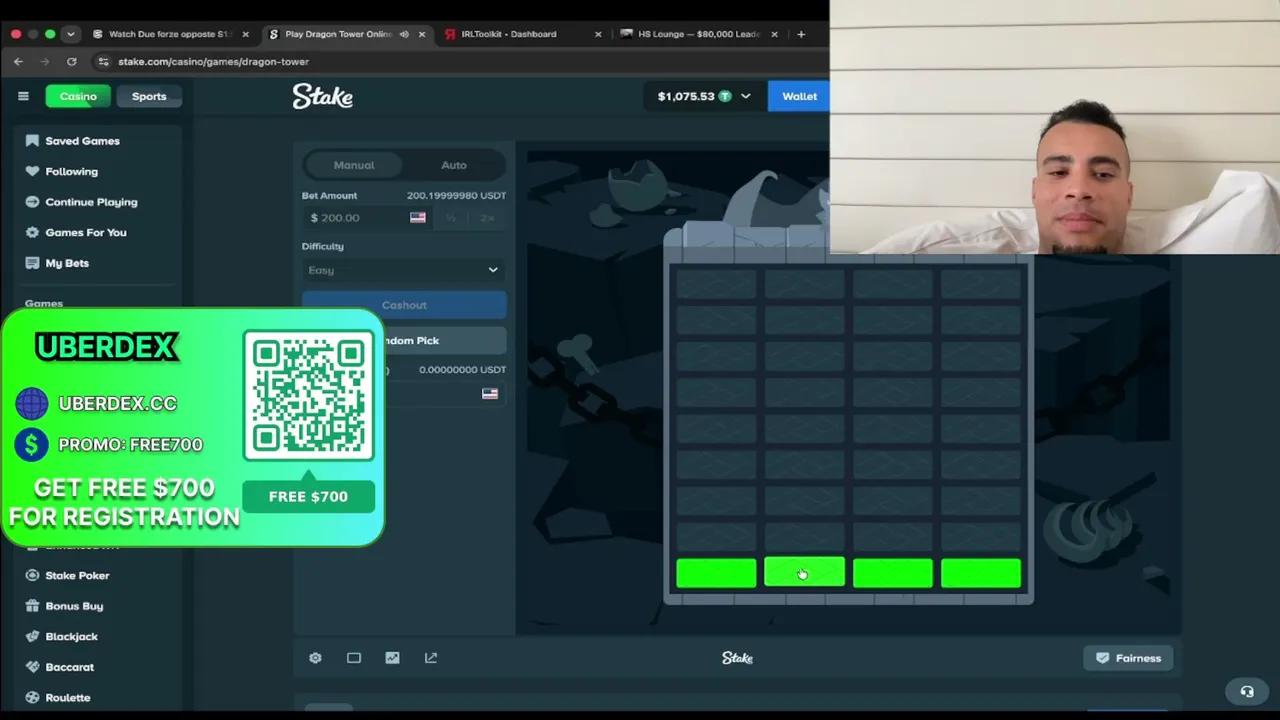Viewport: 1280px width, 720px height.
Task: Switch to Auto betting mode
Action: [454, 165]
